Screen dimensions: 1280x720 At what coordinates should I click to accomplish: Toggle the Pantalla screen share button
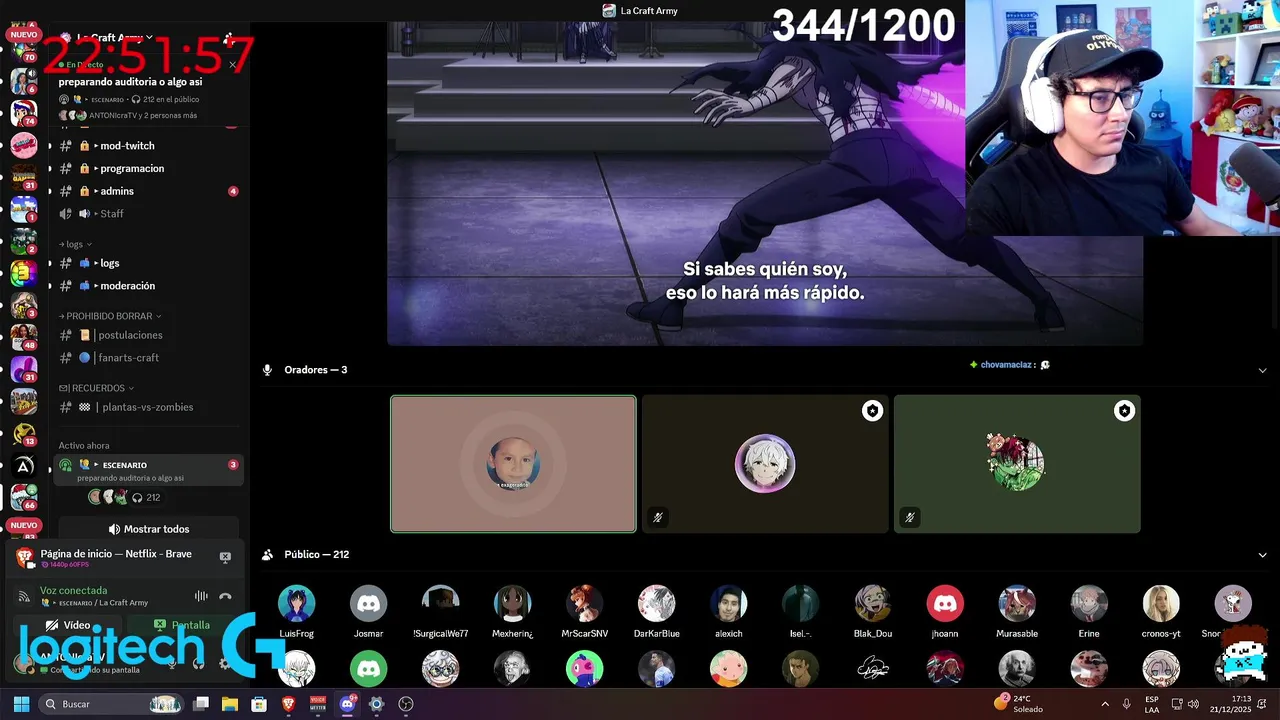click(182, 625)
